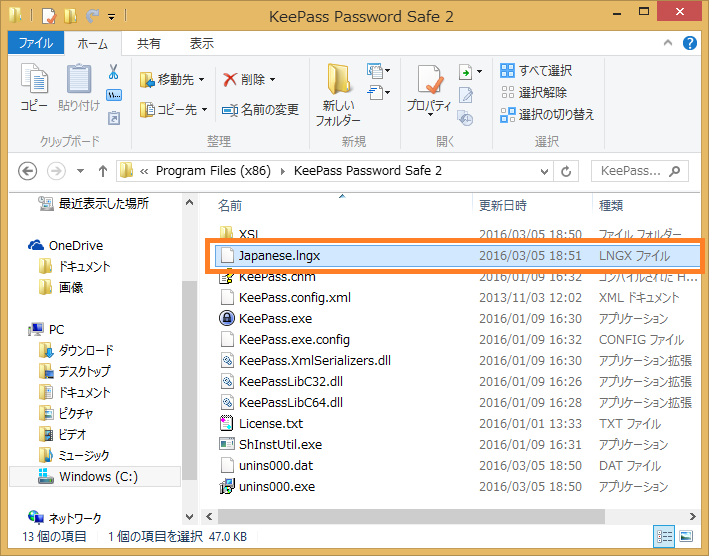Select KeePass.XmlSerializers.dll icon
The height and width of the screenshot is (556, 709).
pos(227,361)
